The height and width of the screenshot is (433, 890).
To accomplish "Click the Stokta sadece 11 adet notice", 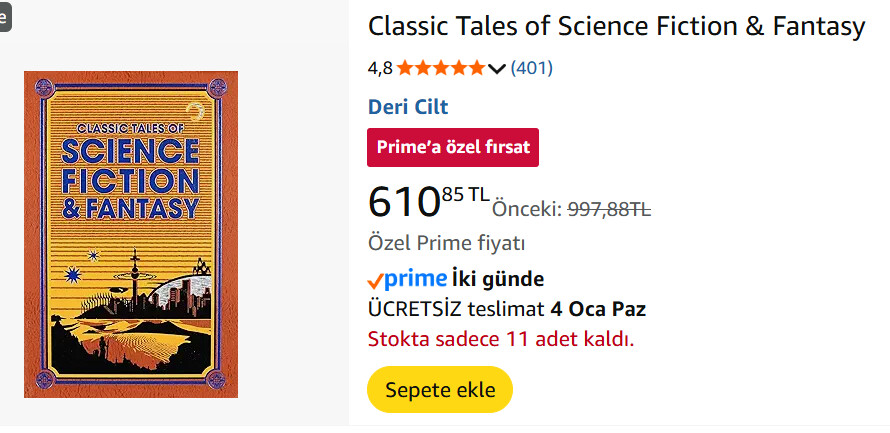I will pos(501,338).
